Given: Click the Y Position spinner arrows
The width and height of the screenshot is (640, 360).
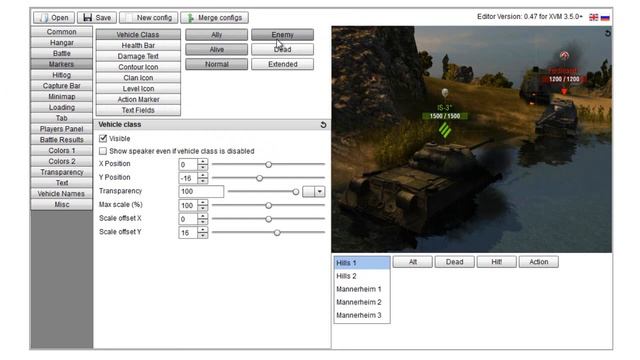Looking at the screenshot, I should (x=202, y=178).
